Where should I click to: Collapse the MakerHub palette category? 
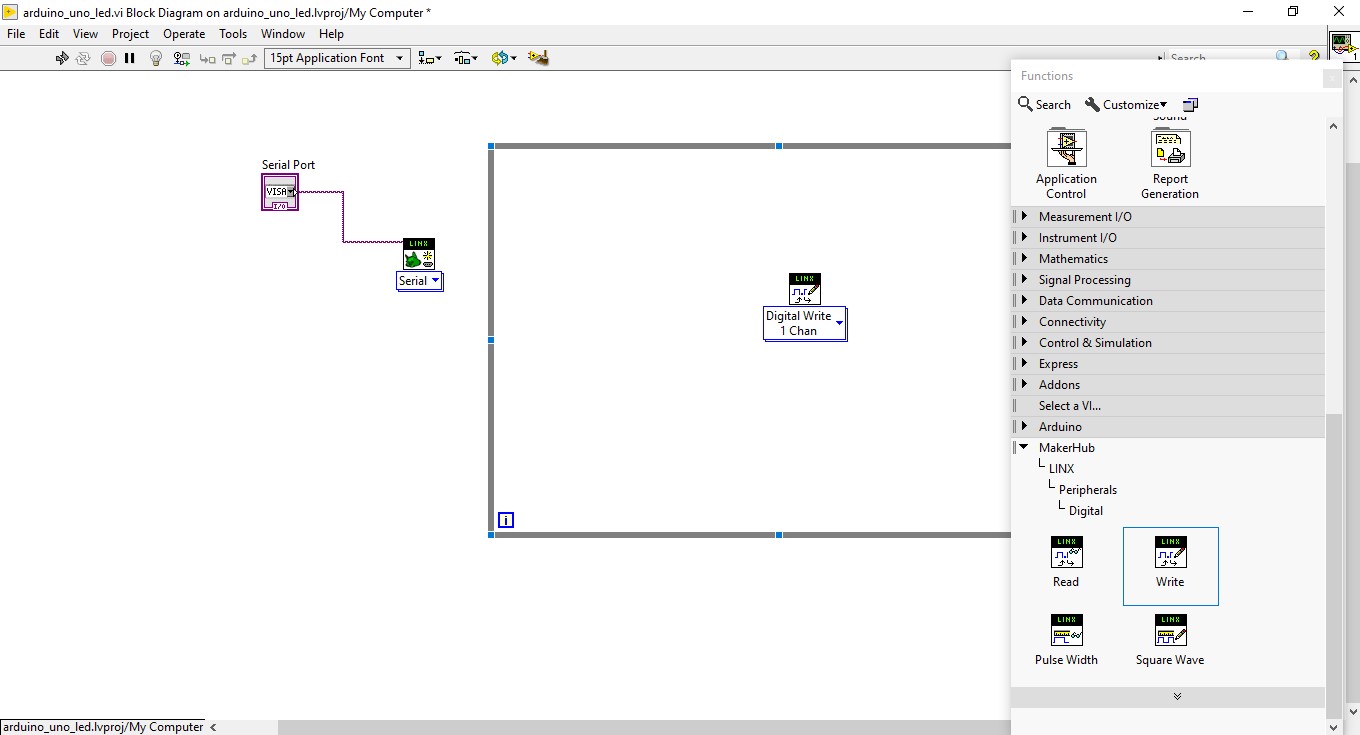pyautogui.click(x=1024, y=447)
